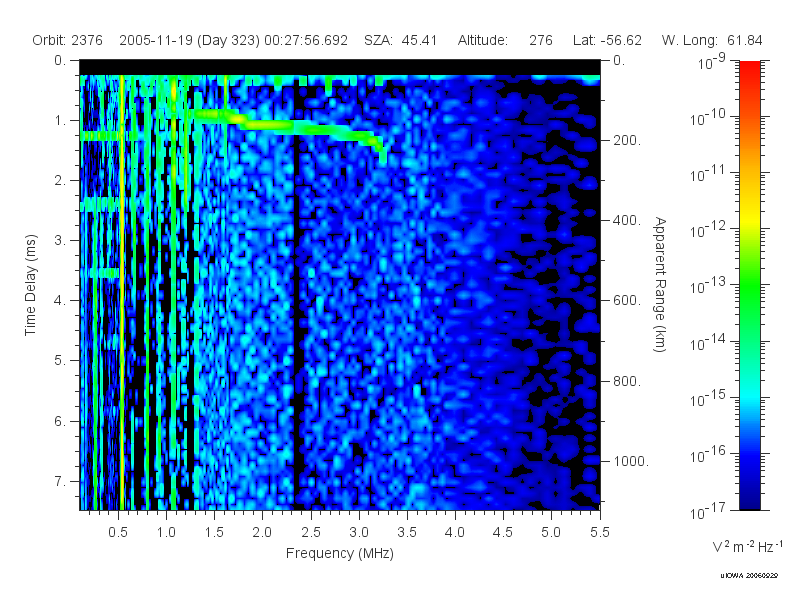Click the 10⁻¹¹ color scale label
This screenshot has height=600, width=800.
(x=708, y=174)
